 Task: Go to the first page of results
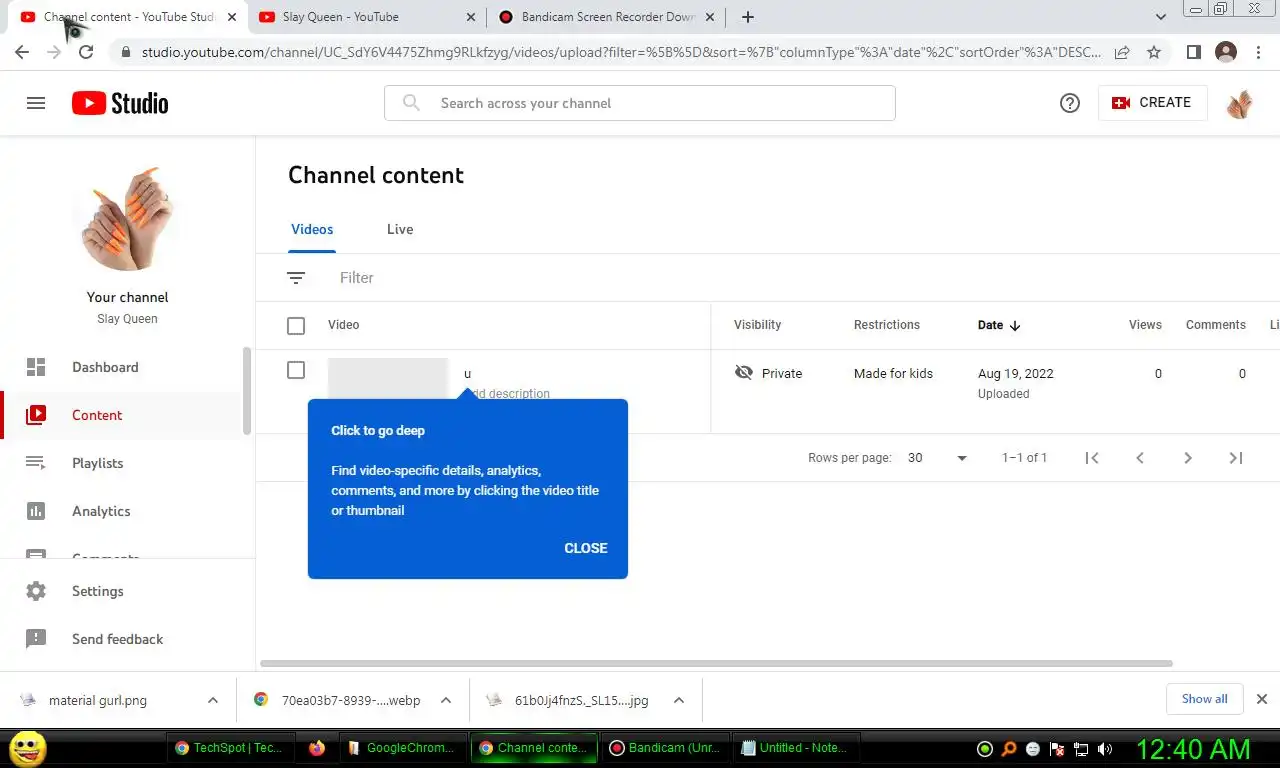(x=1092, y=458)
